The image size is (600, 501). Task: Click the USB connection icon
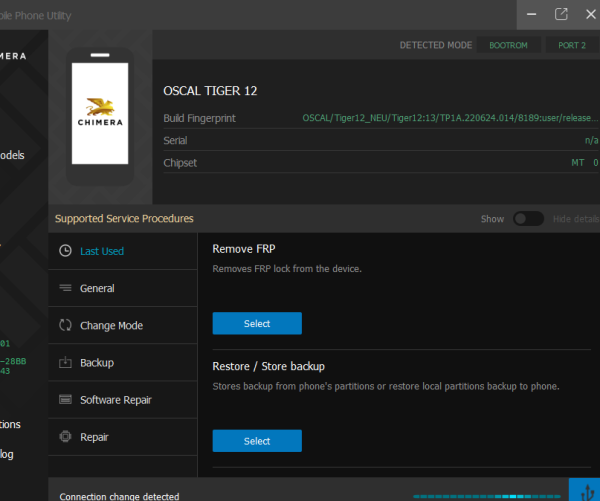point(587,490)
